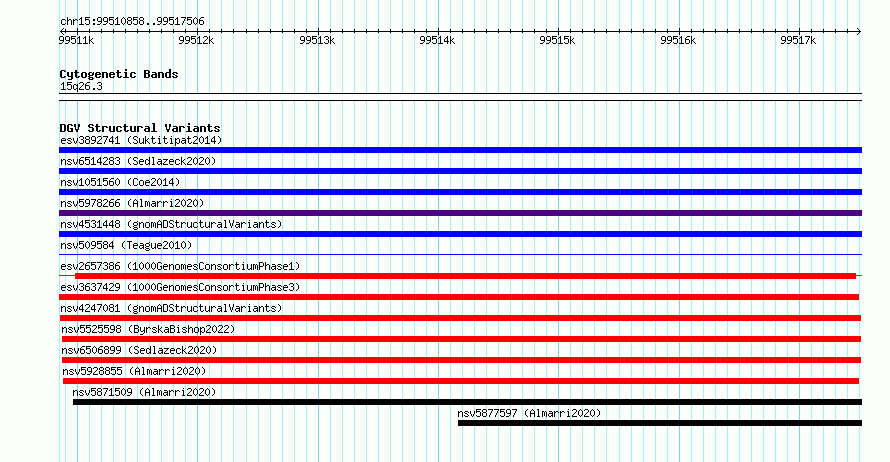Select the red bar under esv2657386
890x462 pixels.
coord(465,276)
